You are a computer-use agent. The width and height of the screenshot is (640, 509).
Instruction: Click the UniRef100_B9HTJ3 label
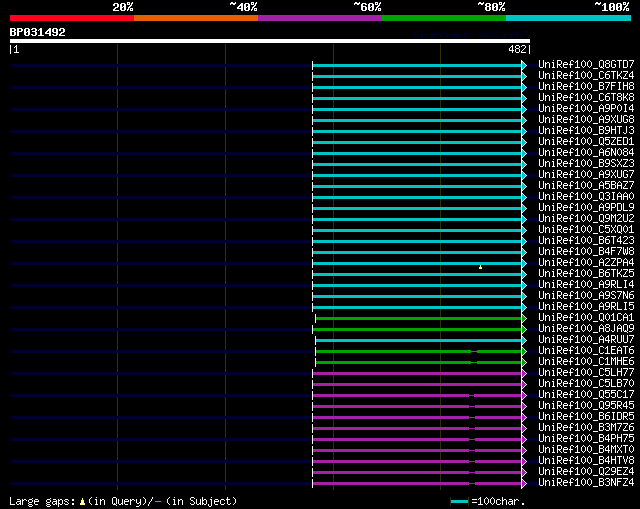pos(586,131)
